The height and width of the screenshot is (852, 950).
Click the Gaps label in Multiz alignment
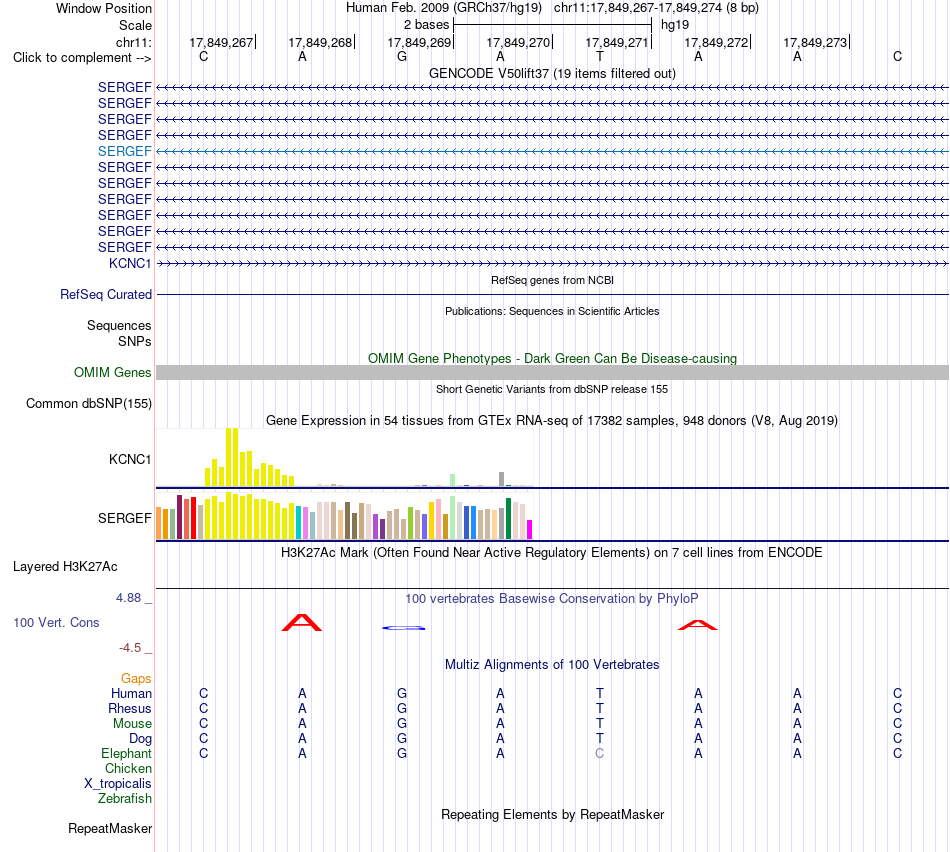(136, 678)
